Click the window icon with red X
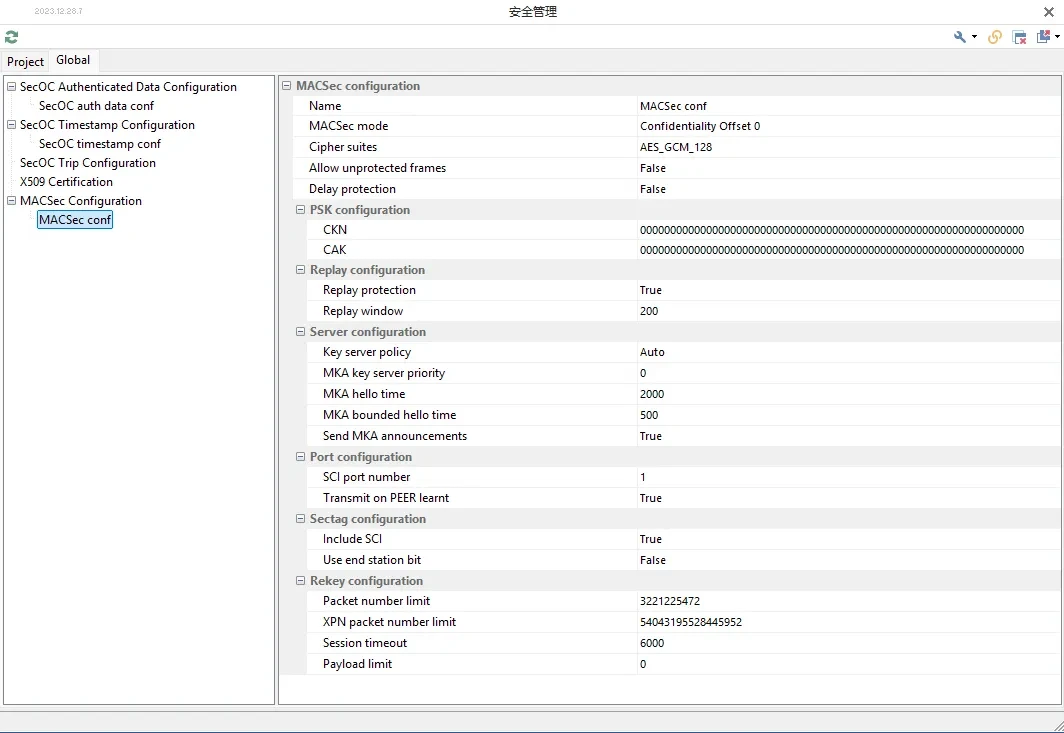Viewport: 1064px width, 733px height. pyautogui.click(x=1020, y=37)
